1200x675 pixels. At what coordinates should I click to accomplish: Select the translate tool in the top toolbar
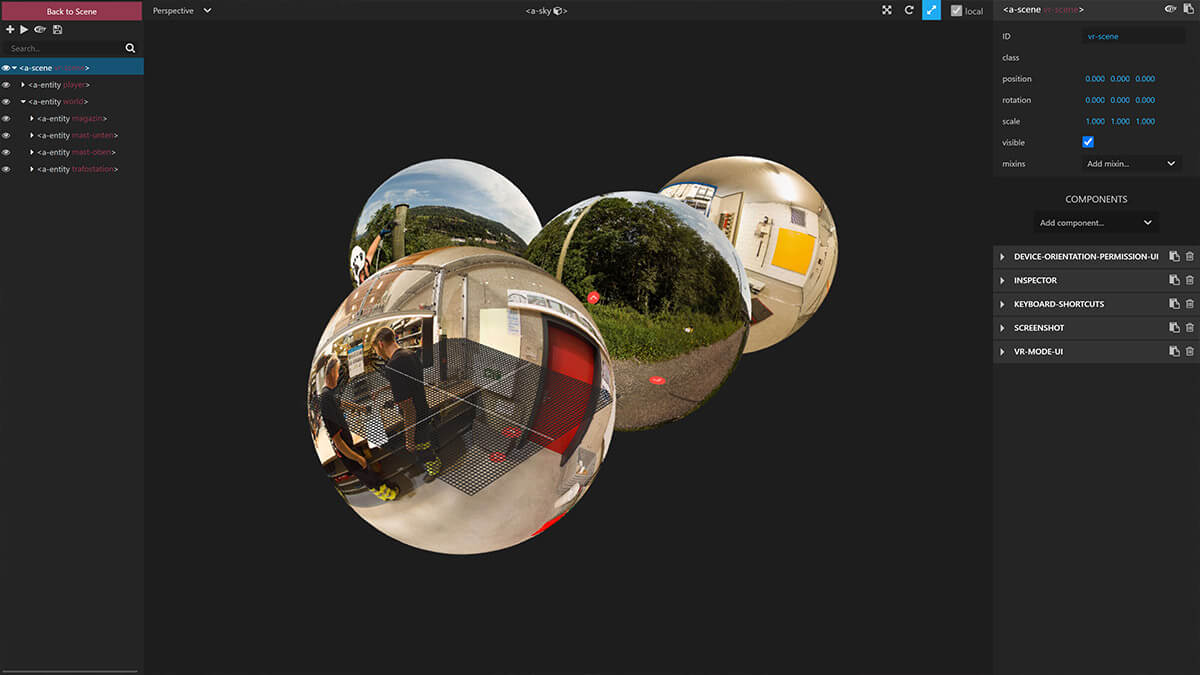[x=887, y=10]
